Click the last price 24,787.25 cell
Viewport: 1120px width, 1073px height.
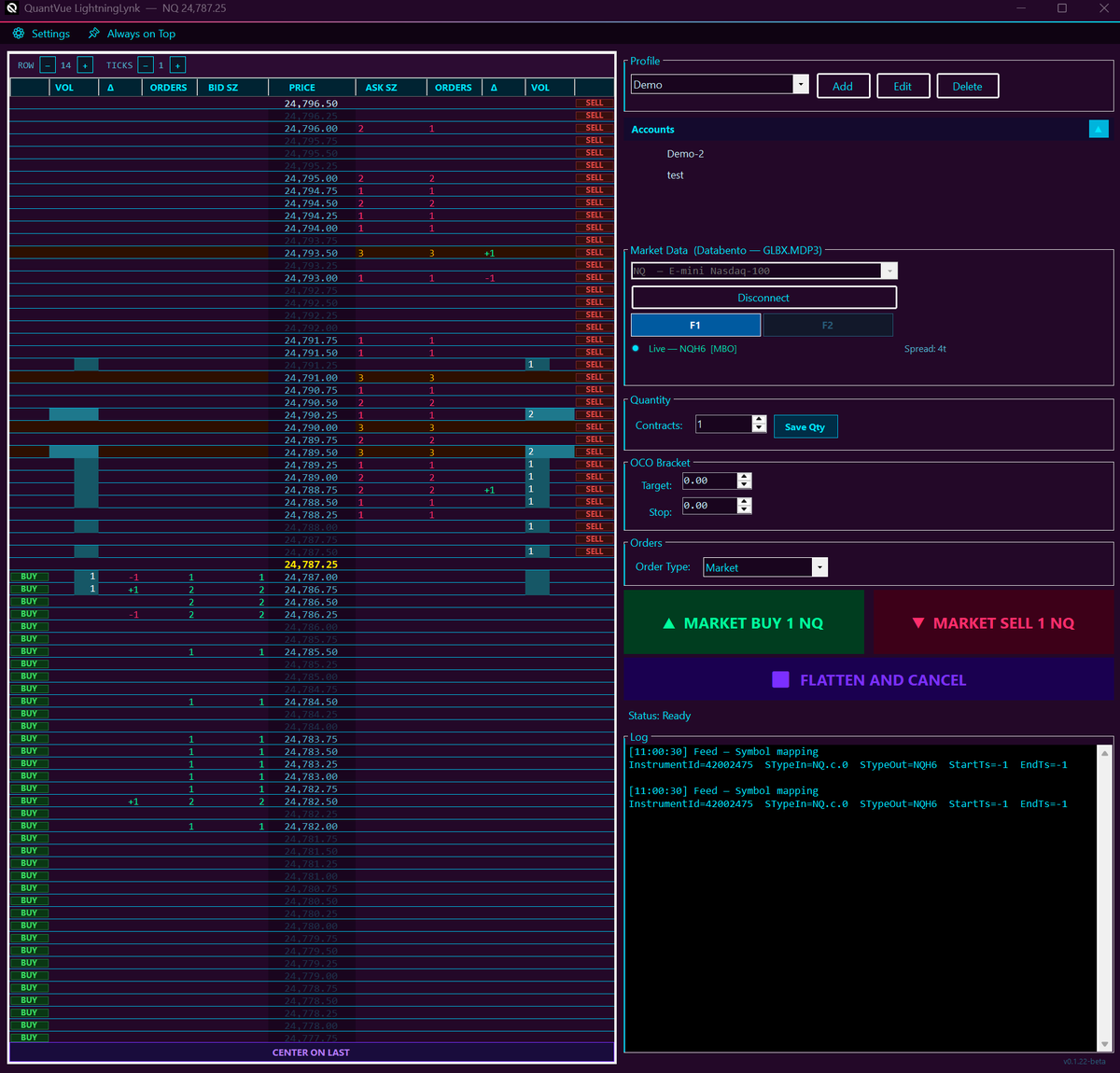pos(311,564)
